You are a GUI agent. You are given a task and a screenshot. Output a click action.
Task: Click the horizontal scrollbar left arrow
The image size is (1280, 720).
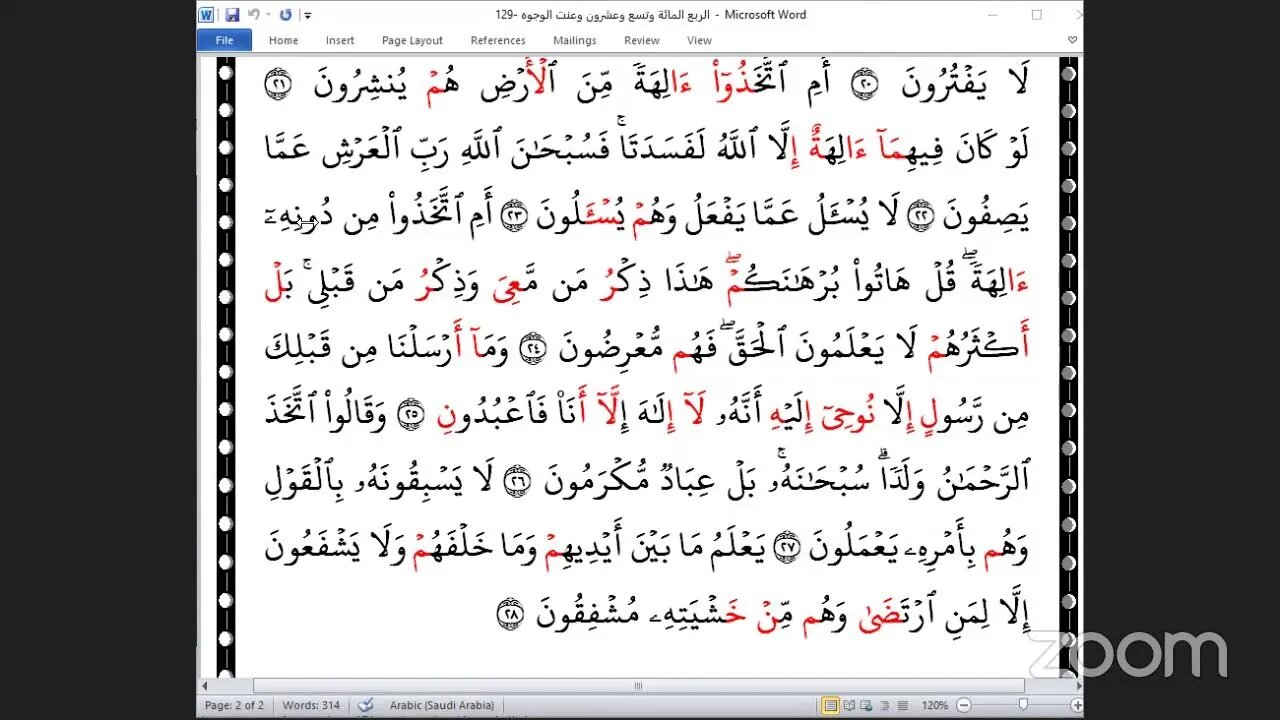click(206, 686)
